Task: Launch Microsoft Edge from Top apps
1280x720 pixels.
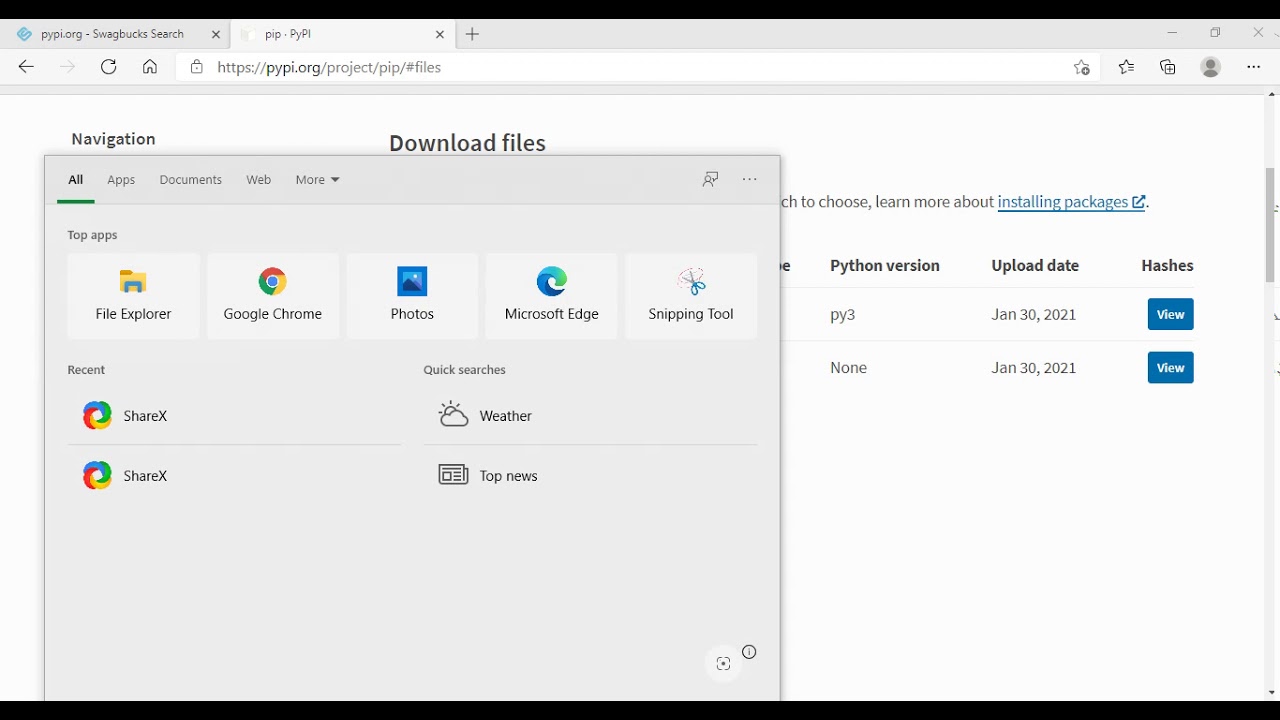Action: point(551,296)
